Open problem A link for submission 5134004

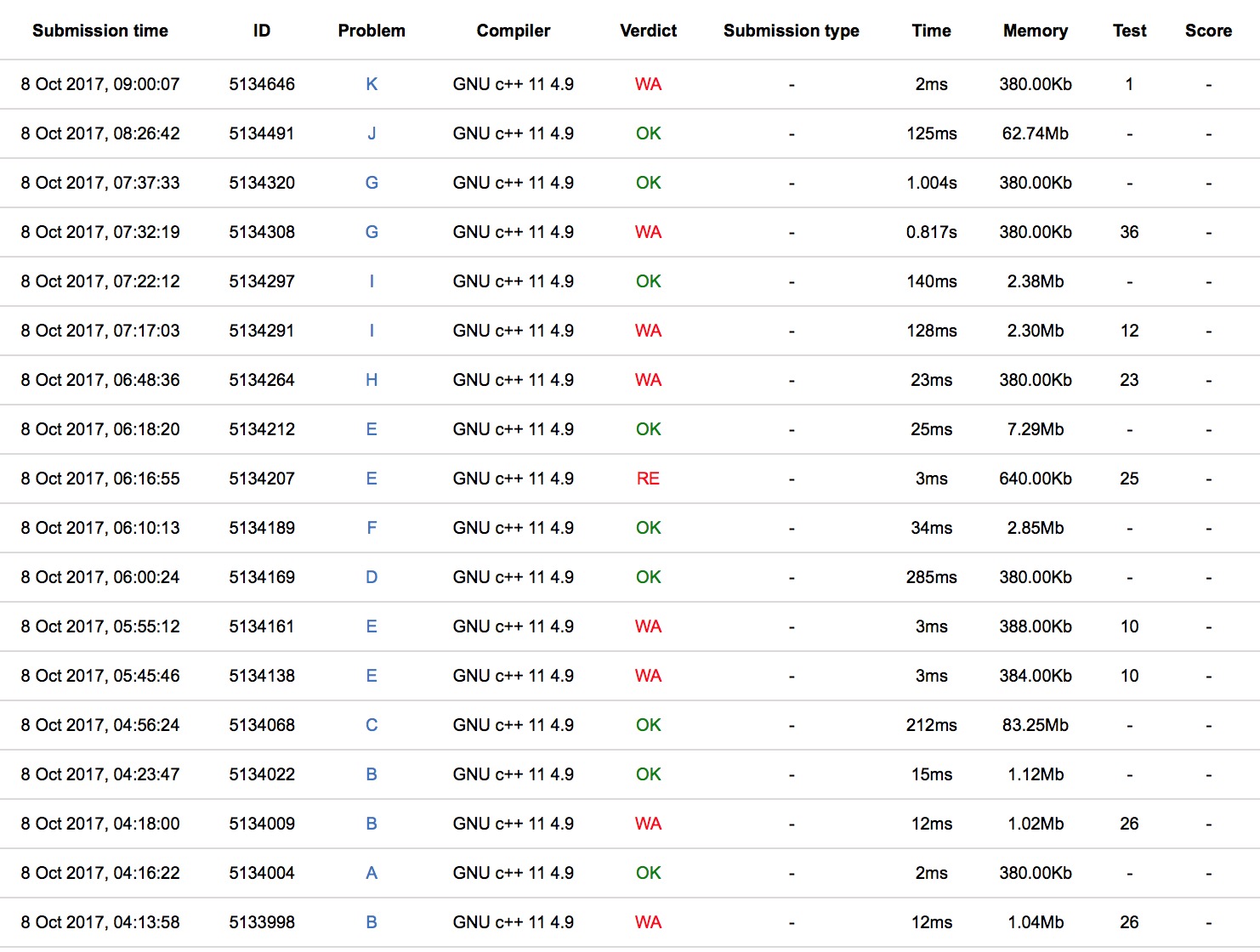(372, 873)
